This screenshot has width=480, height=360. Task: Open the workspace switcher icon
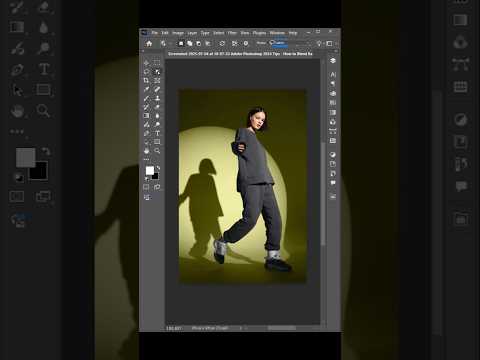[329, 43]
